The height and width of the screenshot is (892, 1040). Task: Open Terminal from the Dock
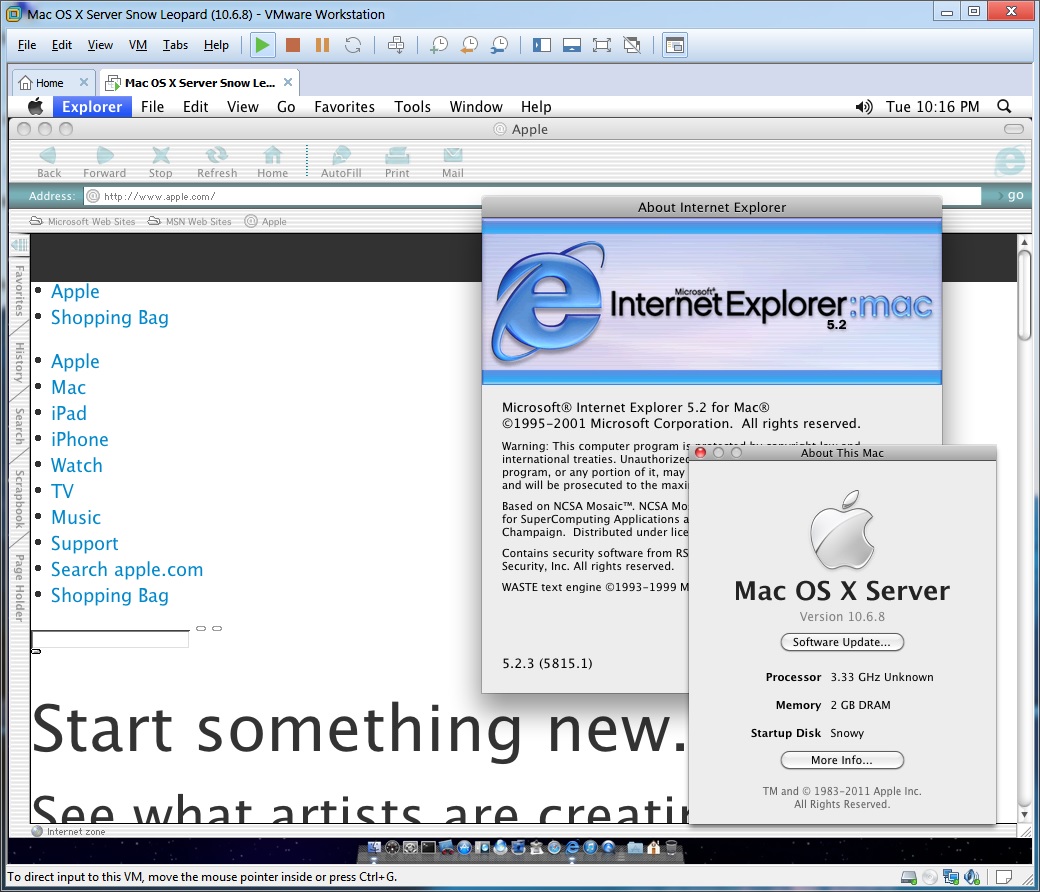428,848
